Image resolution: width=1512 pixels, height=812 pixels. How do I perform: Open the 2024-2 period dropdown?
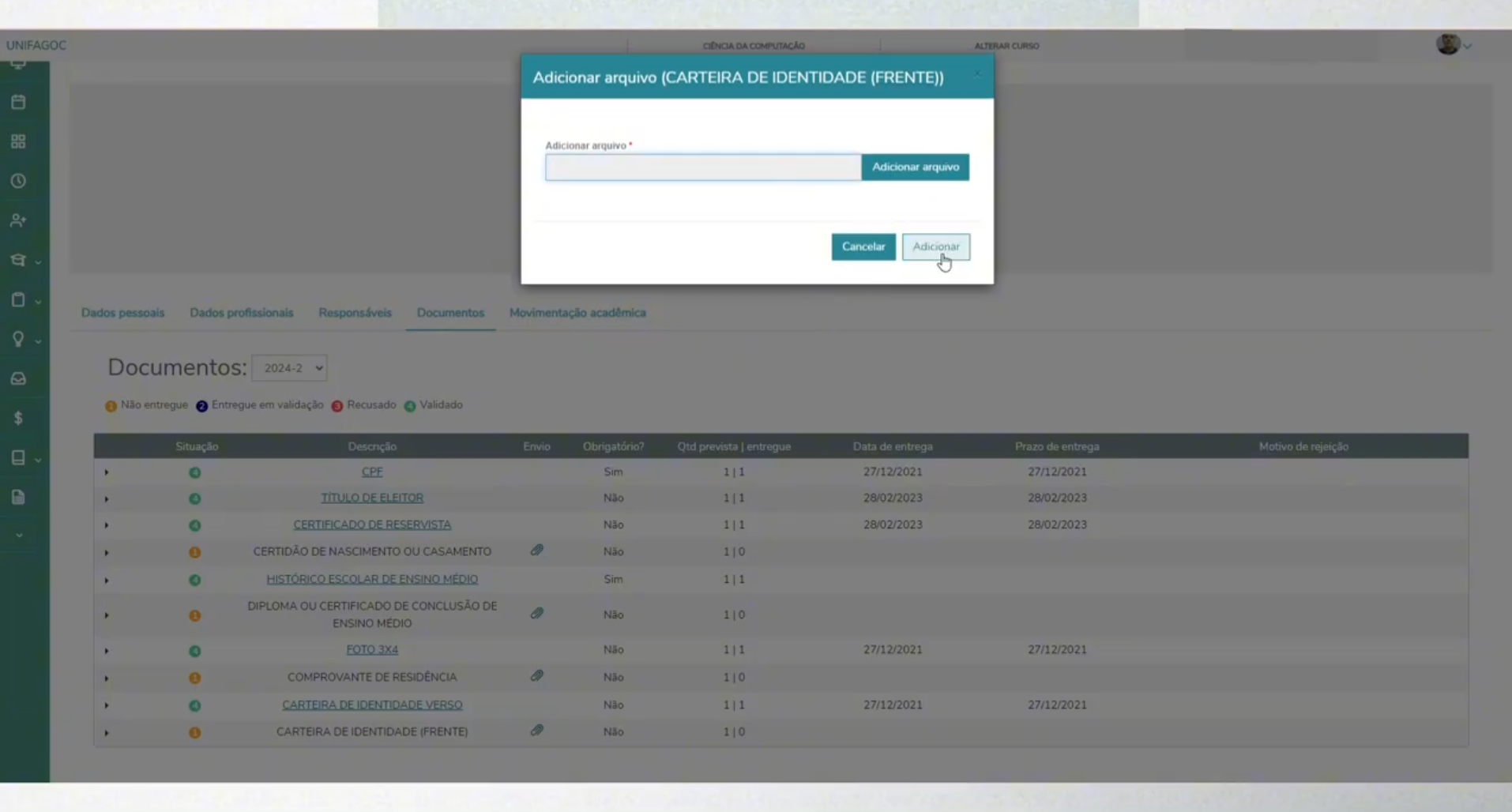coord(289,368)
